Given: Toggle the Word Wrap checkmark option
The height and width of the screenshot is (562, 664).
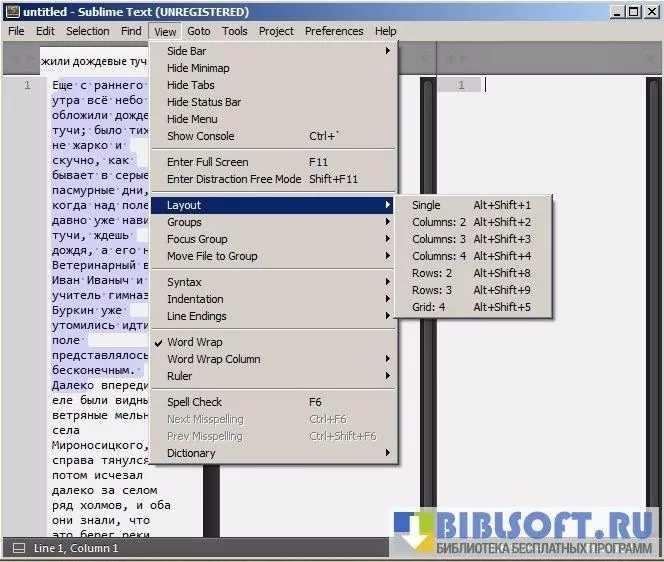Looking at the screenshot, I should (x=194, y=342).
